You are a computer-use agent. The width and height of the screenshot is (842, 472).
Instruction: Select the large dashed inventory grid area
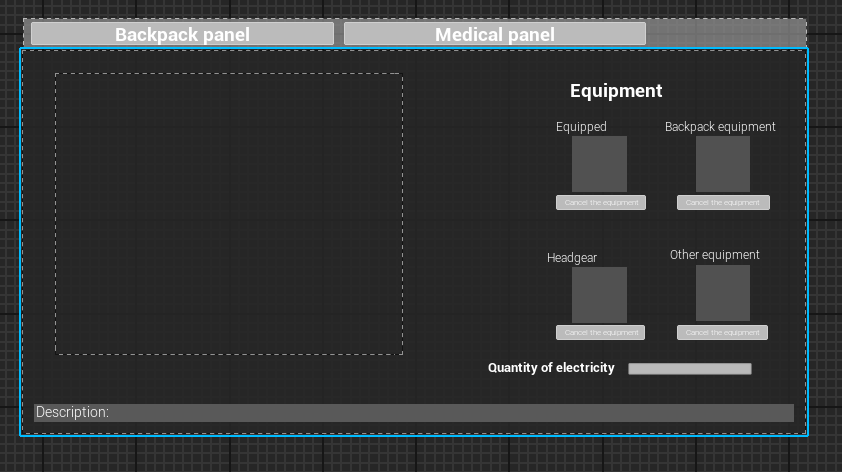point(229,214)
